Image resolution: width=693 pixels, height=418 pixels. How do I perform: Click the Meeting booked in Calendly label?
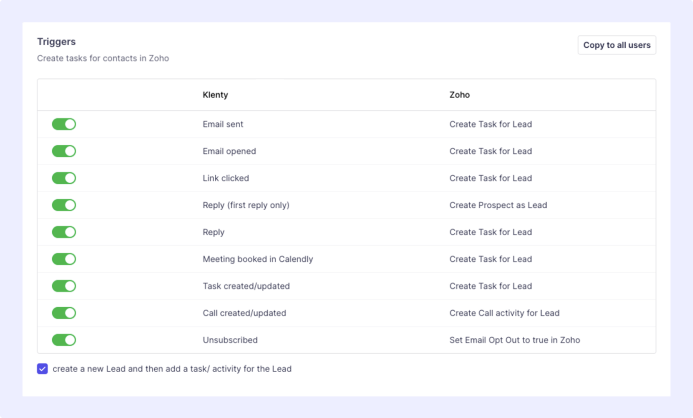[x=257, y=259]
